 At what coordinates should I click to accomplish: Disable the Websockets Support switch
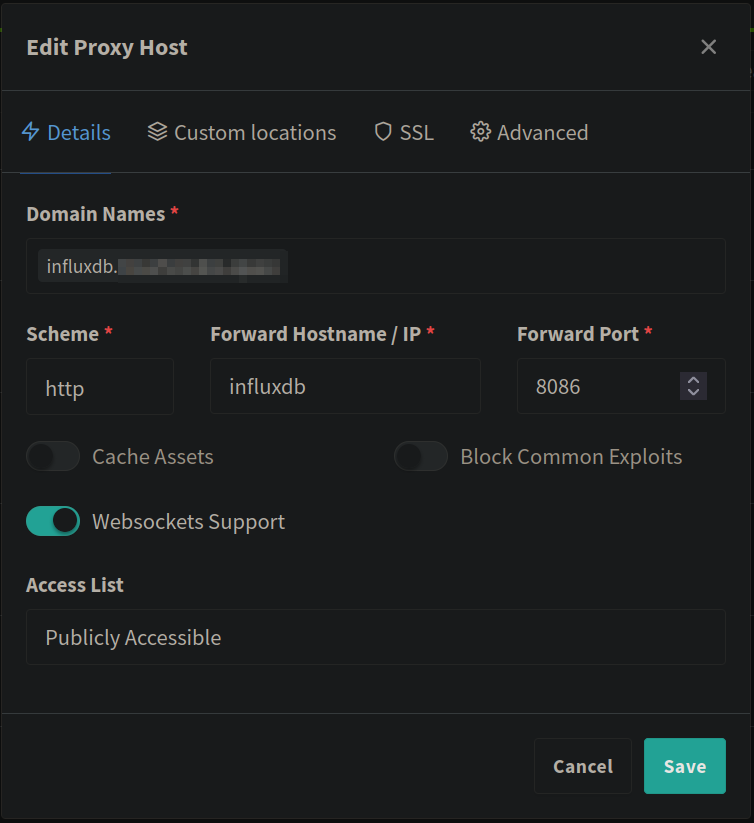click(53, 521)
